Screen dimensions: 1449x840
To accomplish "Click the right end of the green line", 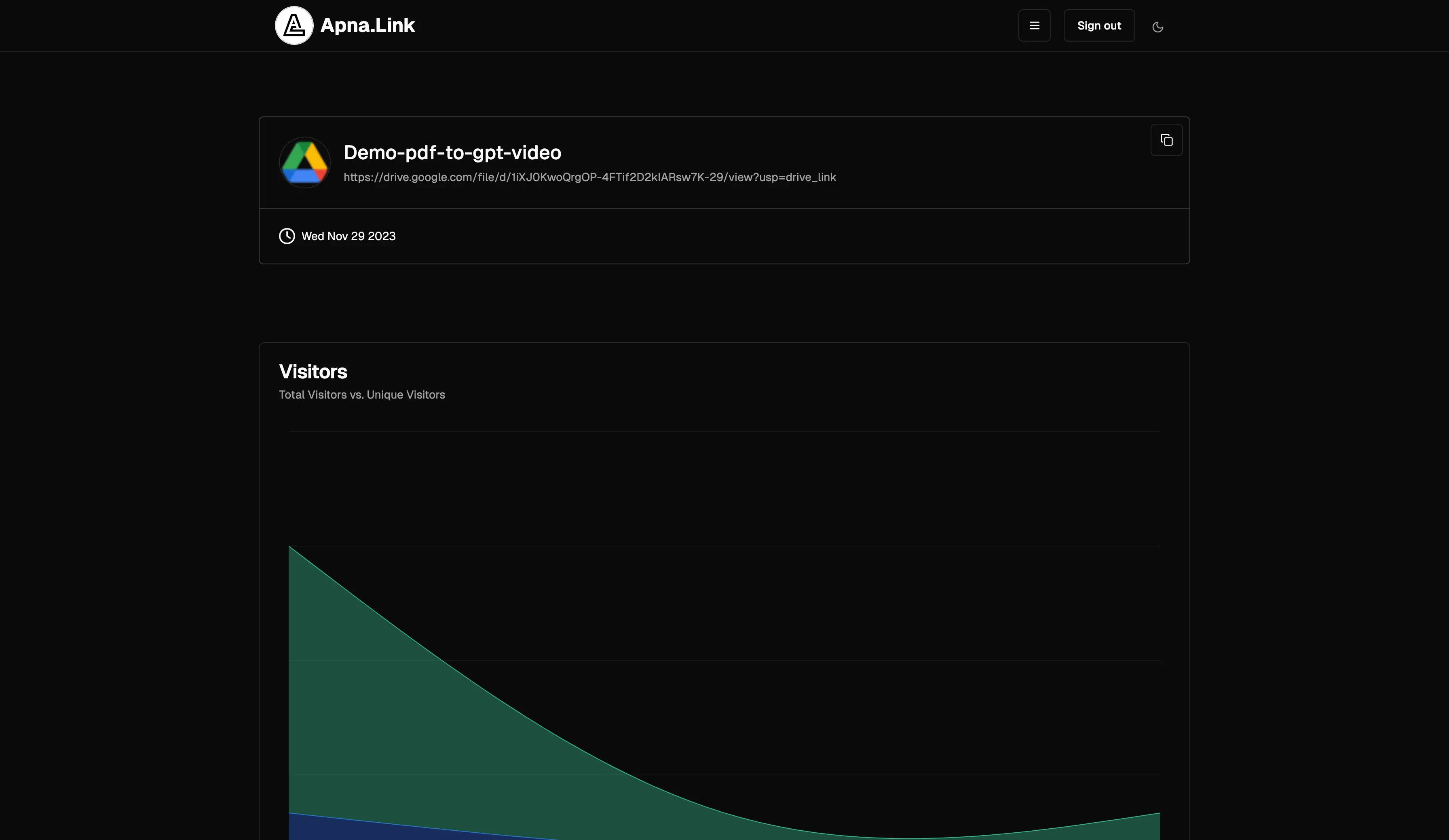I will (x=1159, y=813).
